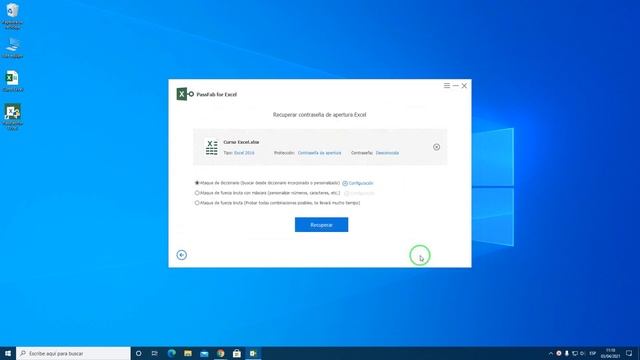The width and height of the screenshot is (640, 360).
Task: Switch to Chrome on the taskbar
Action: (220, 353)
